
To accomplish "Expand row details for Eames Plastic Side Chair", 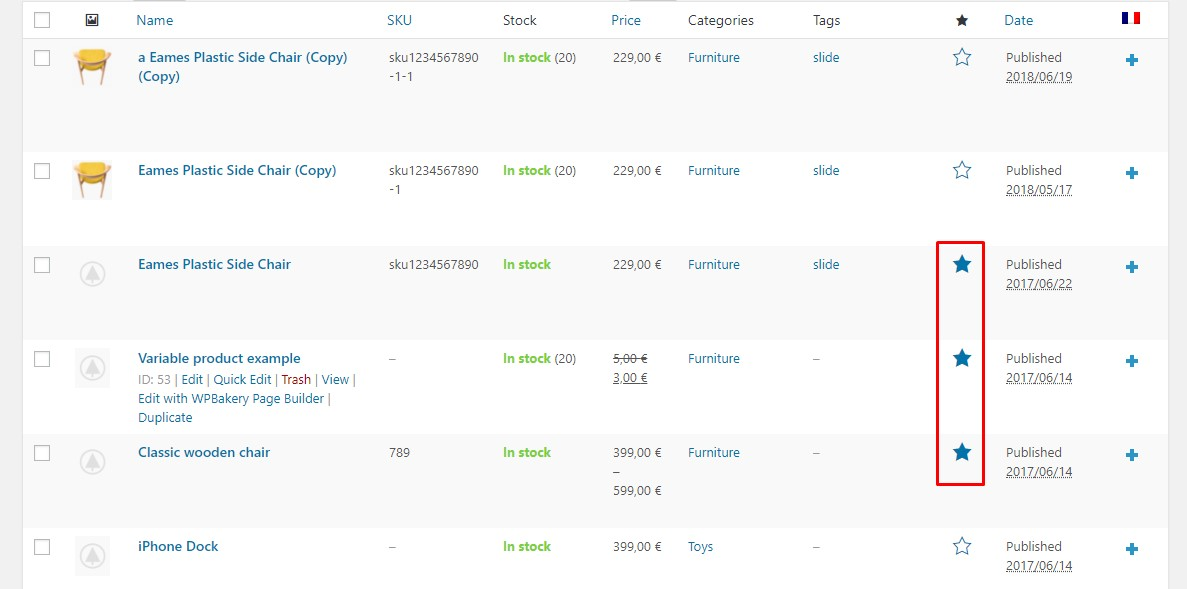I will (x=1131, y=266).
